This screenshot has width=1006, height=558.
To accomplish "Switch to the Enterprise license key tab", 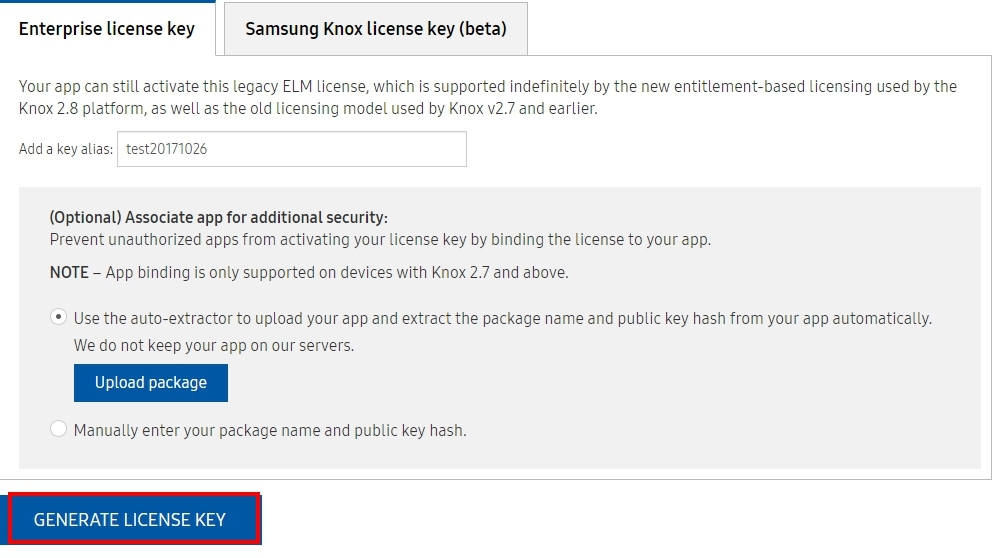I will 107,29.
